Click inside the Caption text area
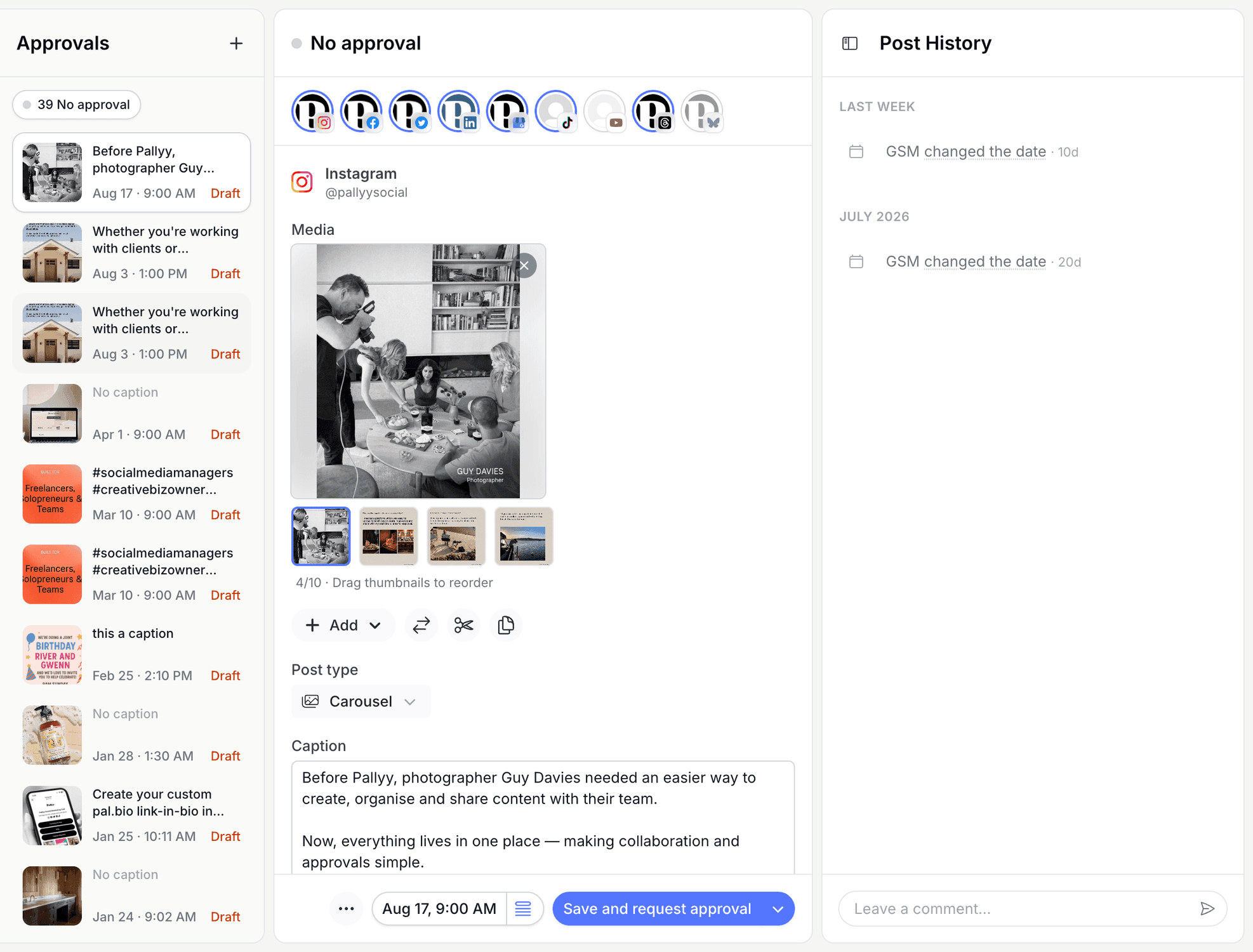 pos(543,817)
